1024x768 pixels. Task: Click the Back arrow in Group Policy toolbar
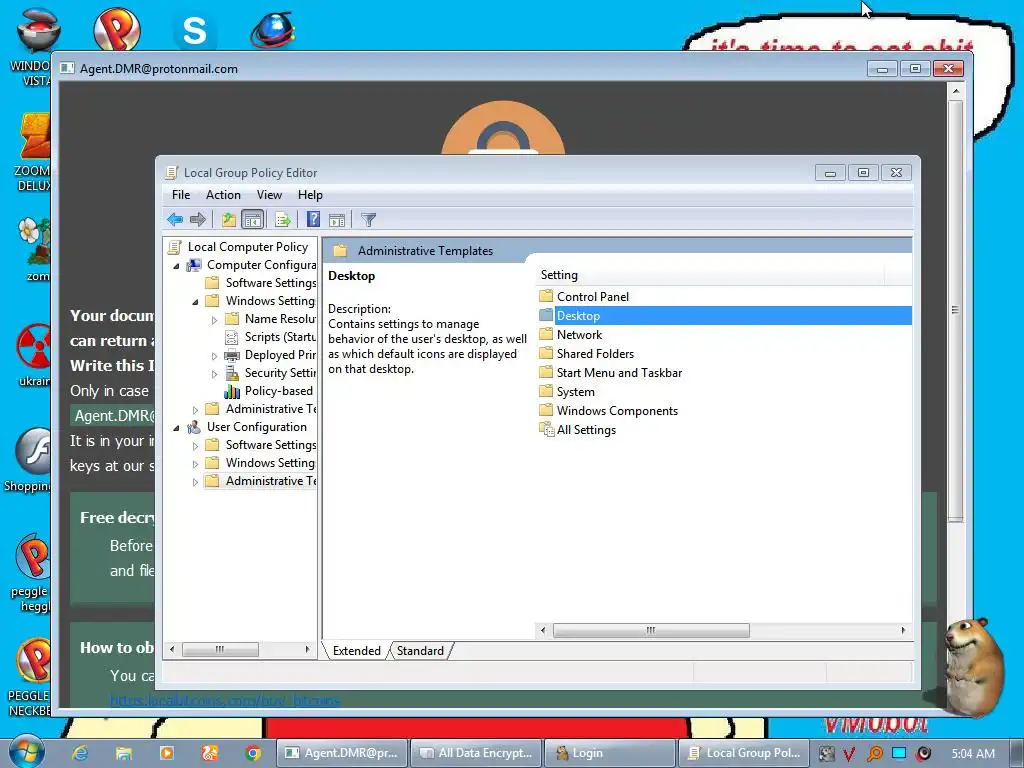[x=174, y=219]
